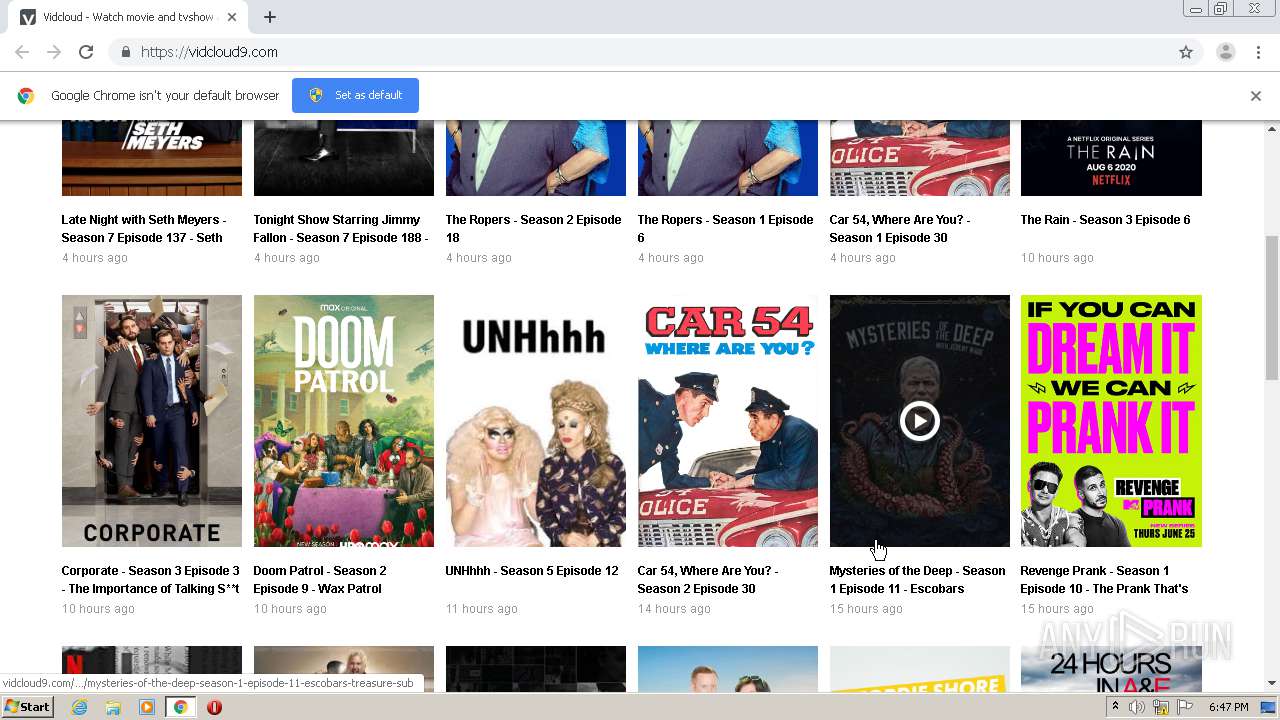Click the taskbar clock showing 6:47 PM
Image resolution: width=1280 pixels, height=720 pixels.
(1229, 707)
